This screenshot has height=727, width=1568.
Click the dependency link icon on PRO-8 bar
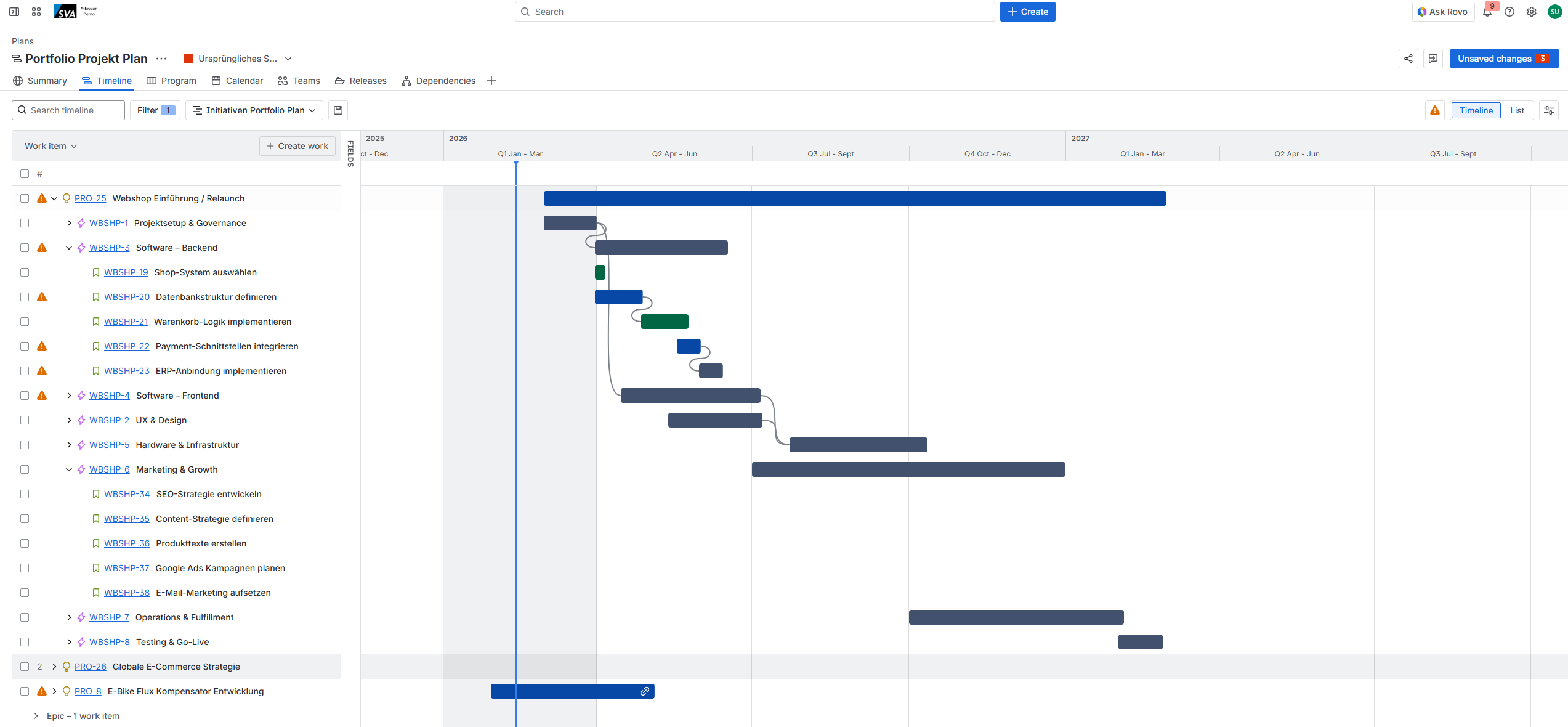coord(644,691)
